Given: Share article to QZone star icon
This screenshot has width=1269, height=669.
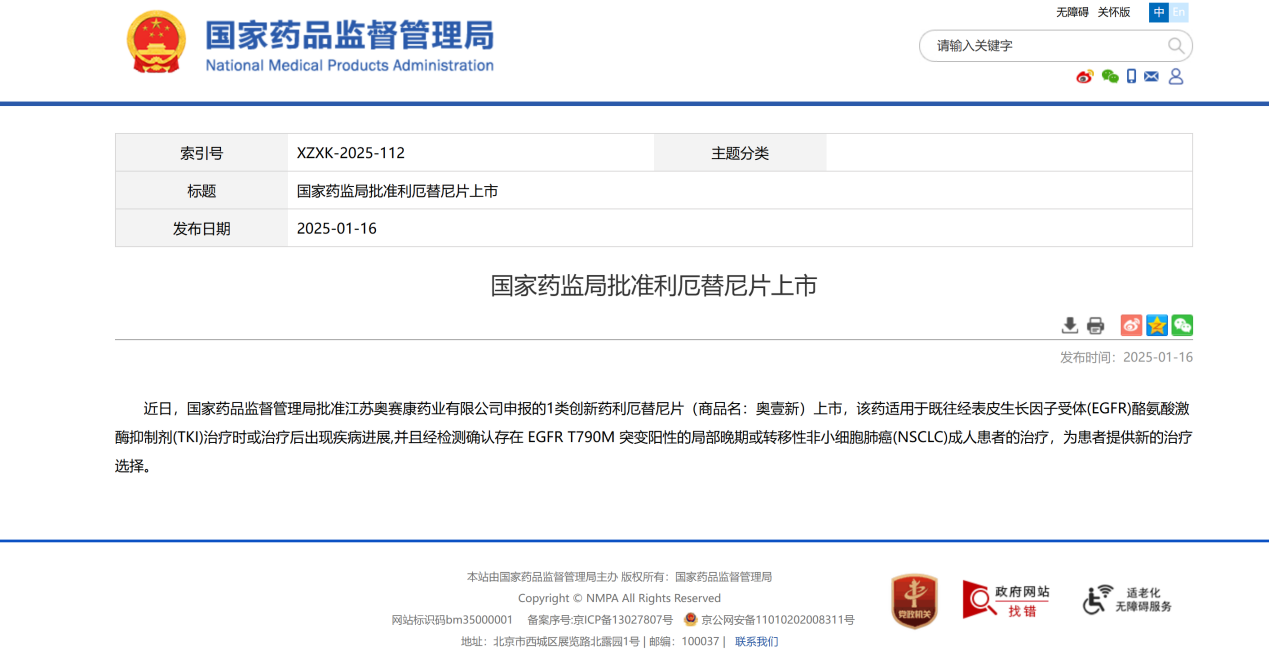Looking at the screenshot, I should coord(1157,325).
